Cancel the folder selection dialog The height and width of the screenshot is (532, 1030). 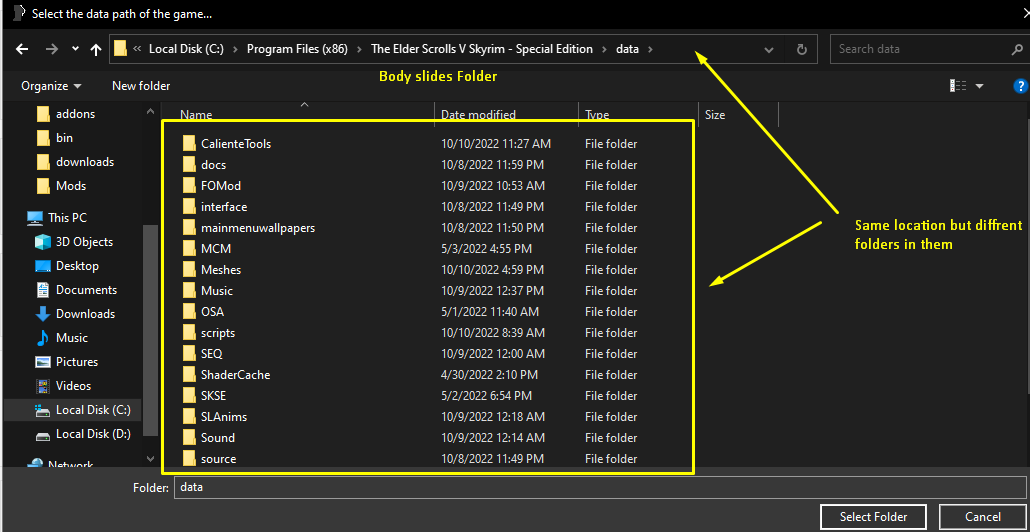(x=983, y=517)
